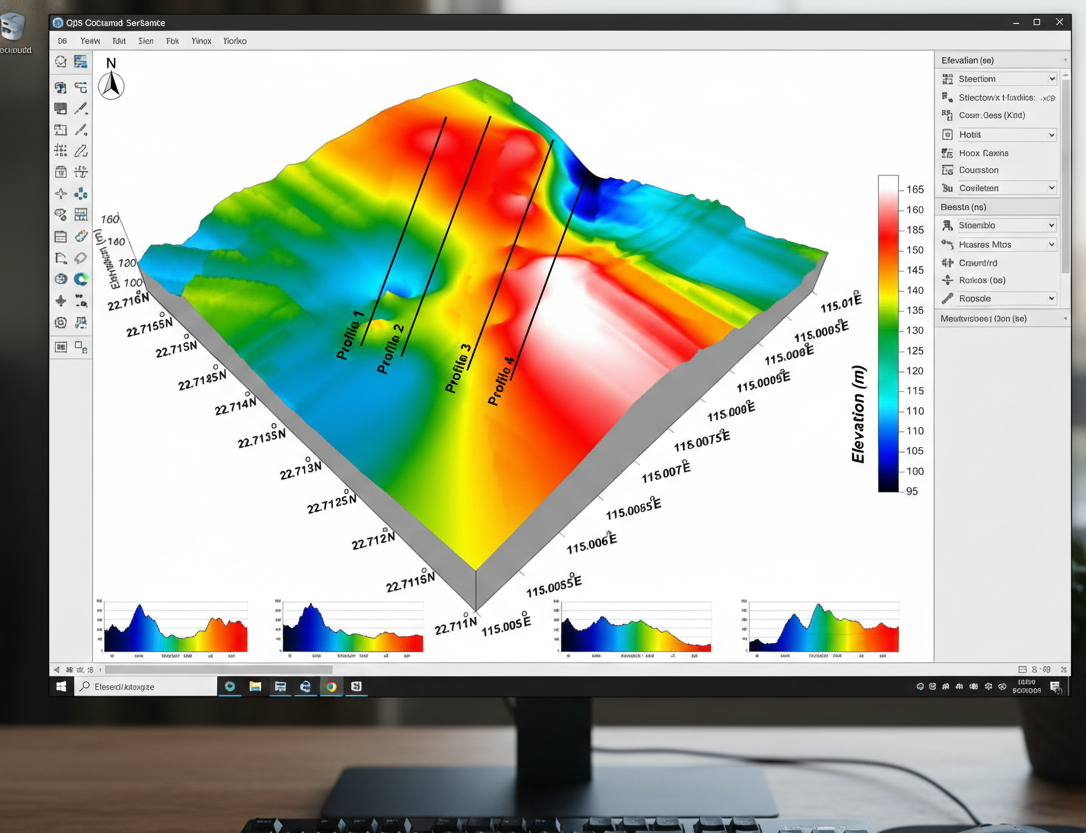The height and width of the screenshot is (833, 1086).
Task: Launch Chrome from the taskbar
Action: coord(331,686)
